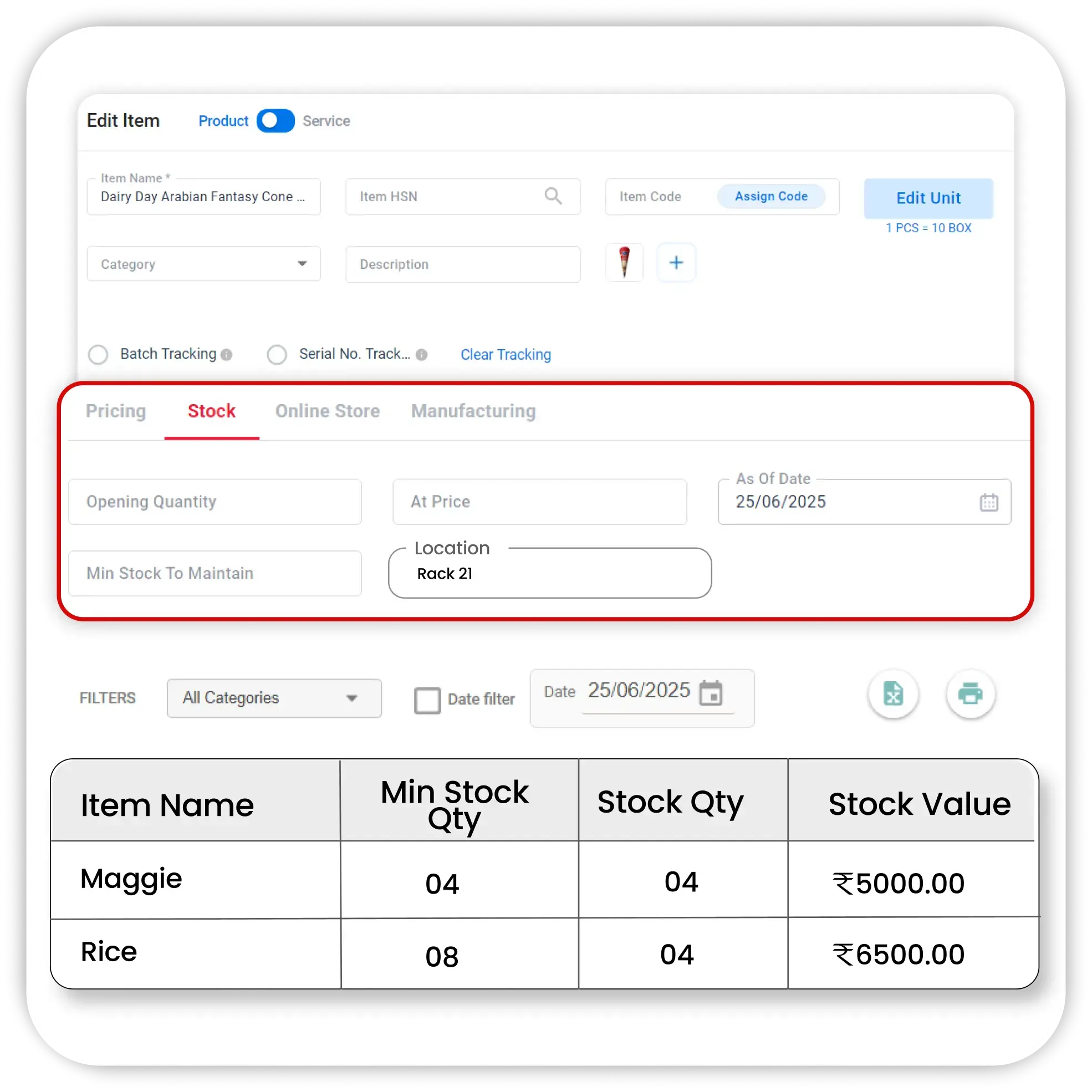1092x1092 pixels.
Task: Select the Batch Tracking radio button
Action: point(98,354)
